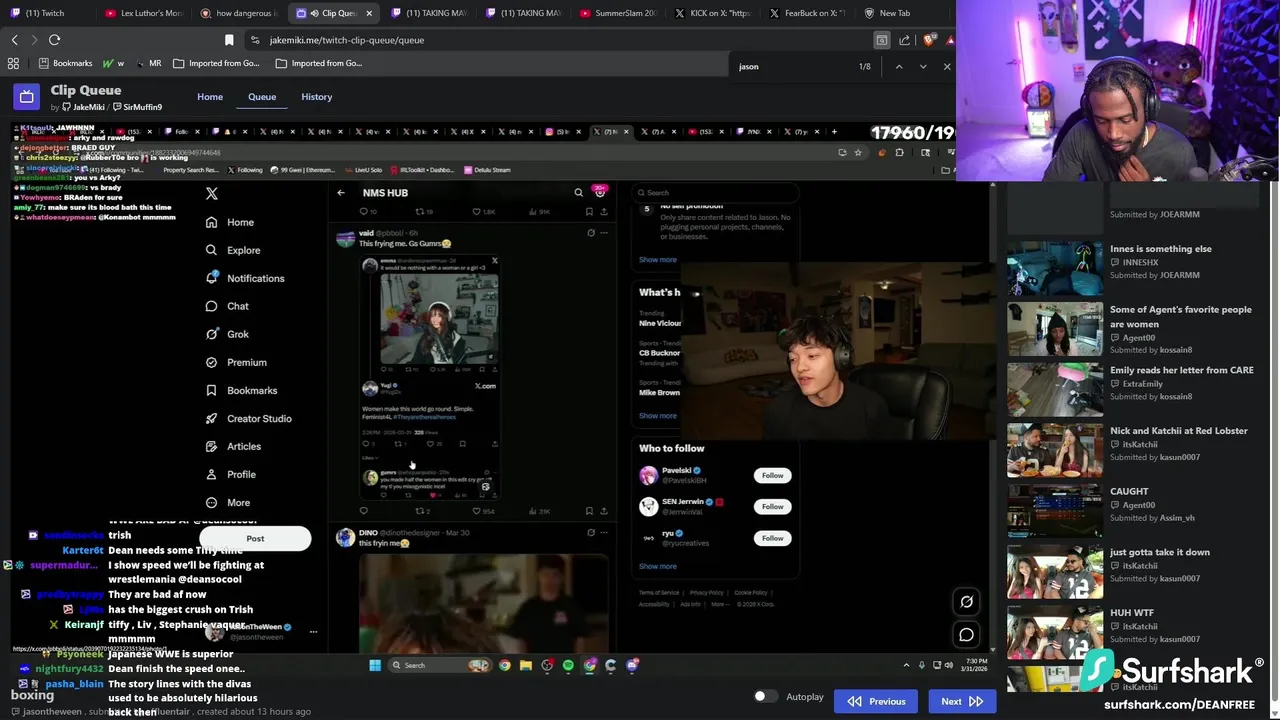1280x720 pixels.
Task: Click the floating Grok button at bottom right
Action: [x=966, y=602]
